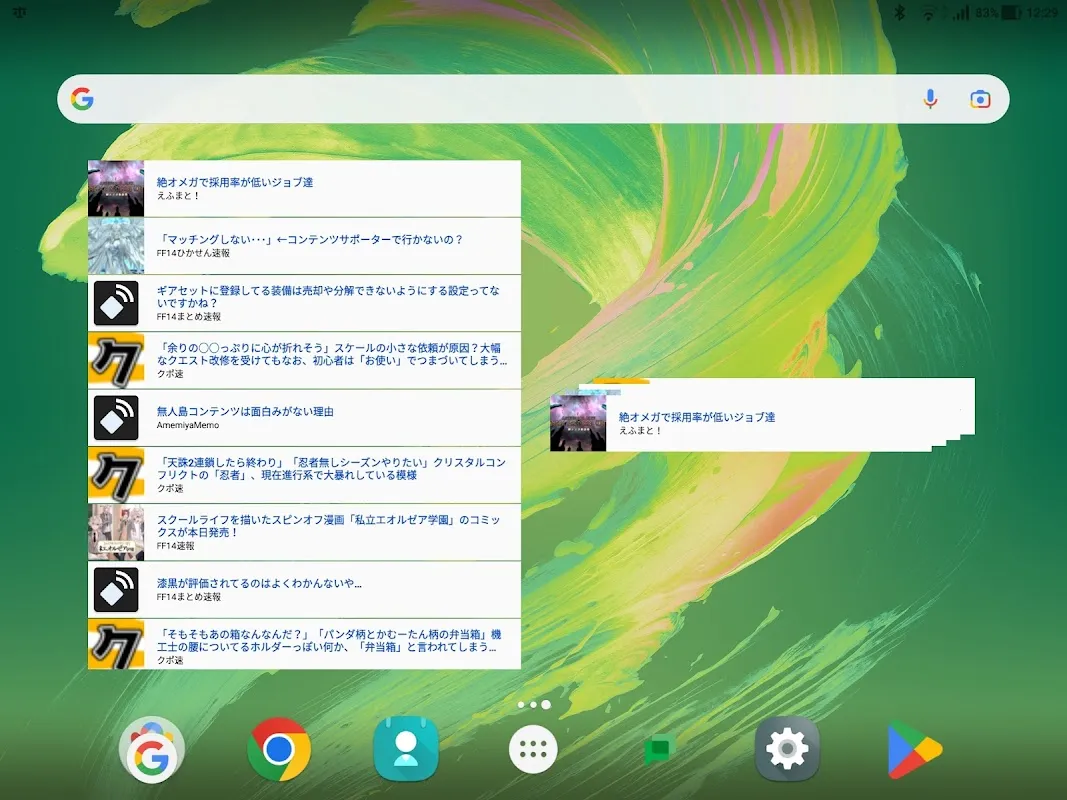The image size is (1067, 800).
Task: Open Google Messages from the dock
Action: coord(660,748)
